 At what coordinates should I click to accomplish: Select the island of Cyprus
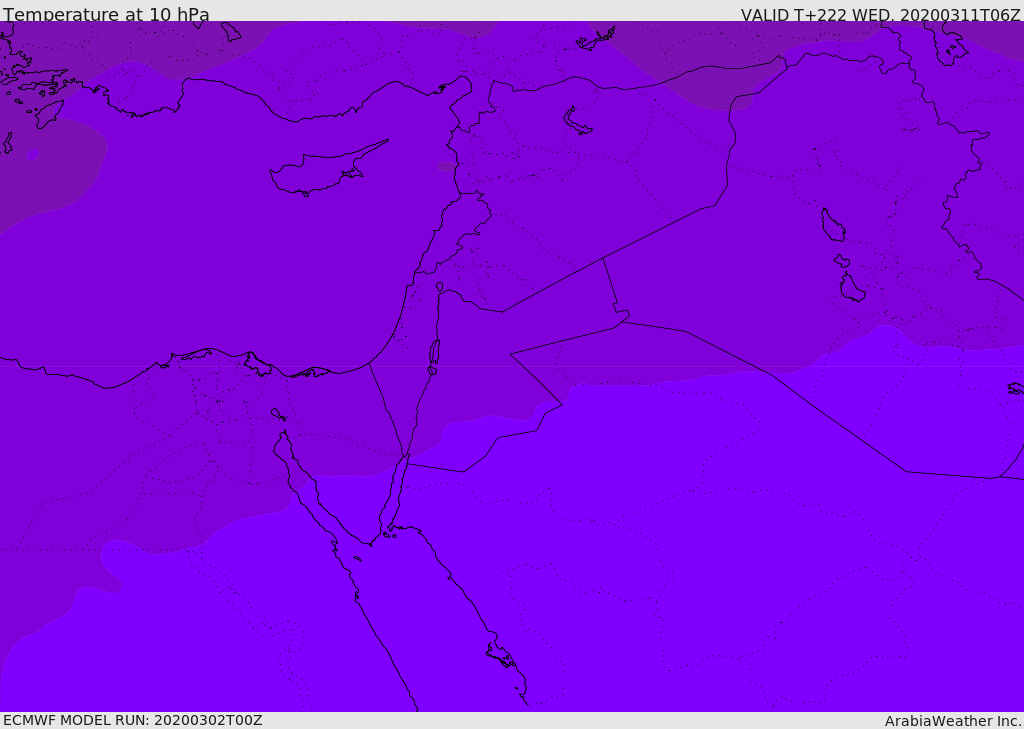click(x=320, y=172)
